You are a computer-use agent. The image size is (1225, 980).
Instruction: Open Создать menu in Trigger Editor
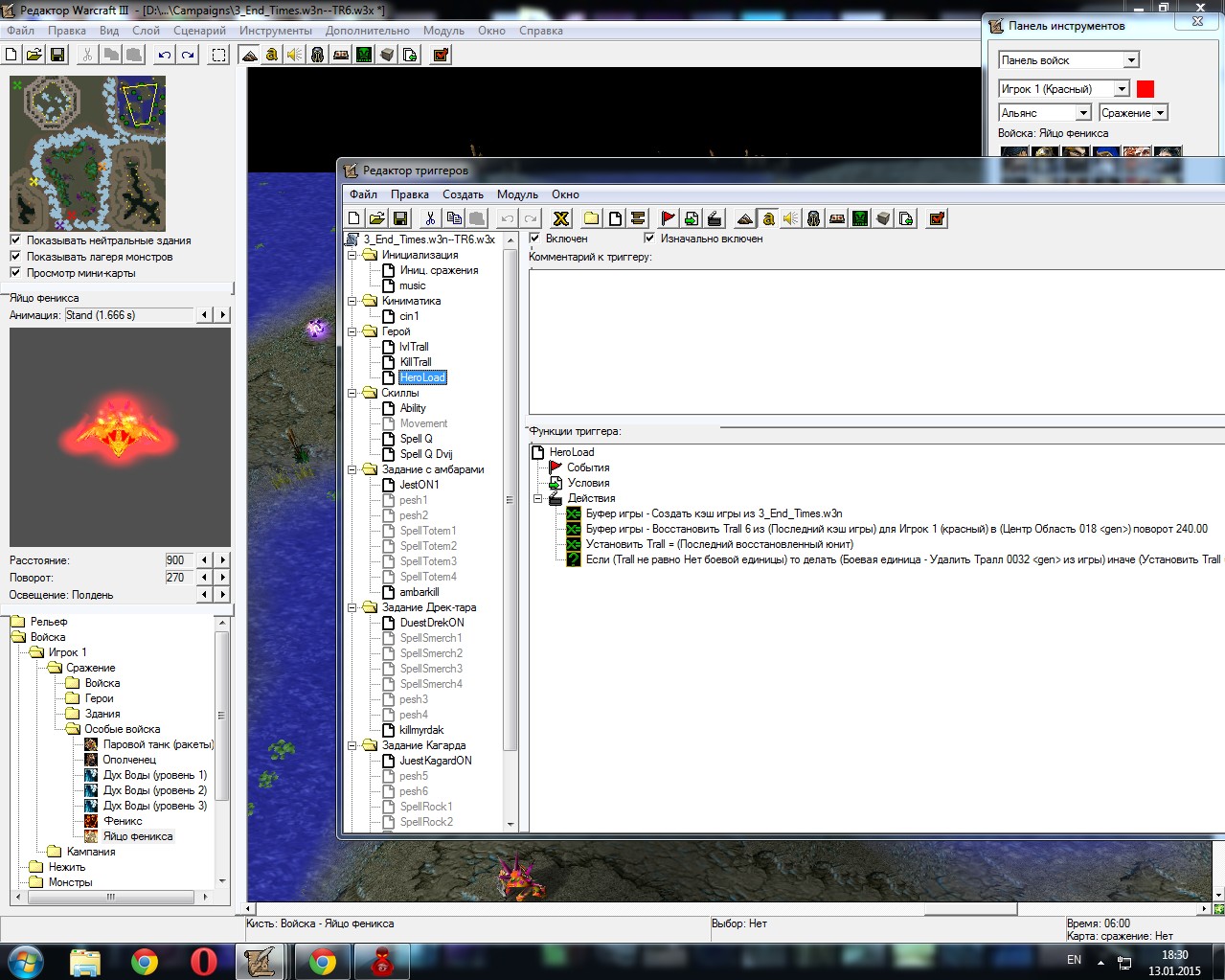tap(463, 194)
